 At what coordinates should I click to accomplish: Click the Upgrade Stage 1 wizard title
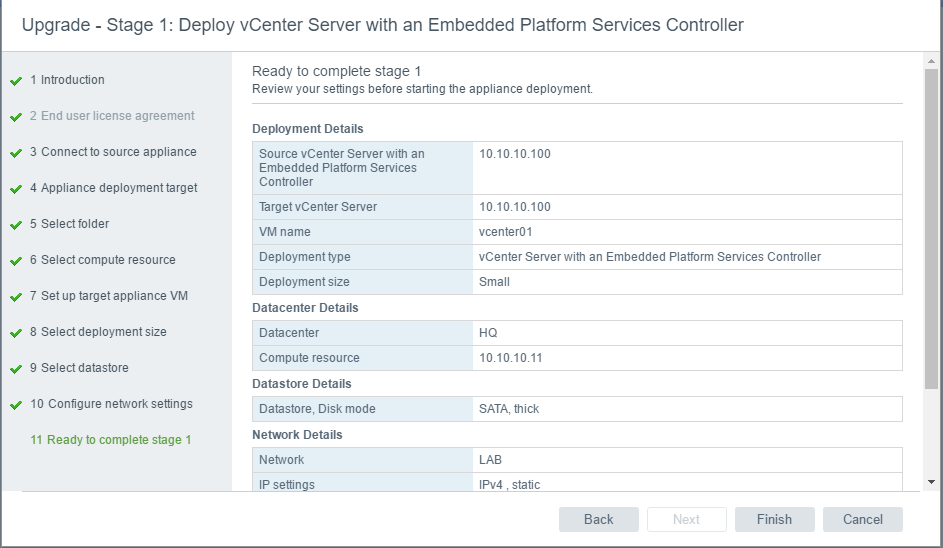(382, 25)
